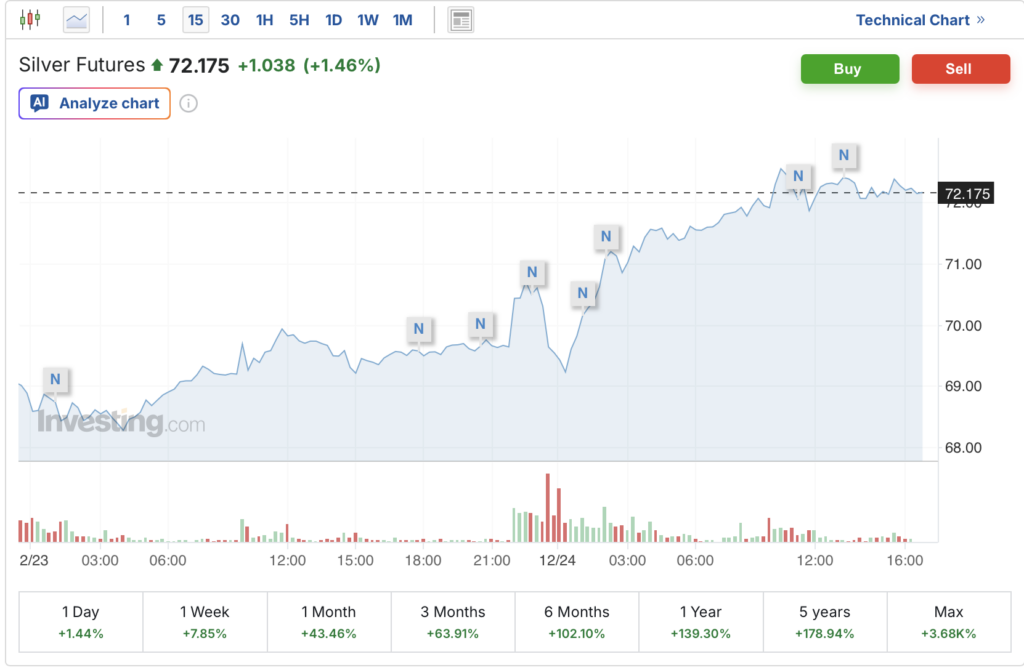This screenshot has width=1024, height=670.
Task: Choose the 1W timeframe interval
Action: [368, 20]
